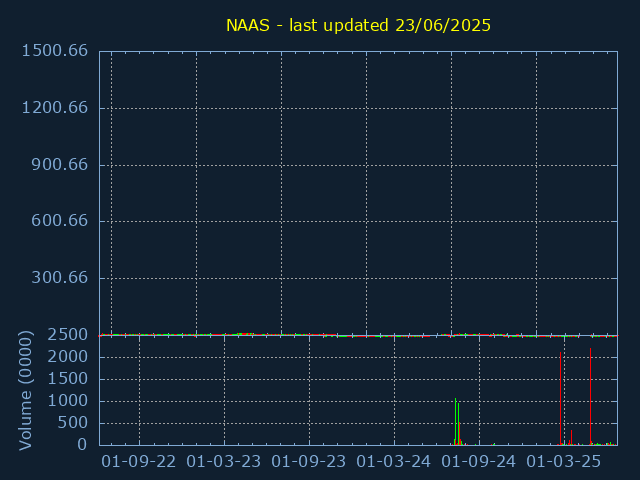
Task: Select the 1000 volume axis label
Action: (x=68, y=401)
